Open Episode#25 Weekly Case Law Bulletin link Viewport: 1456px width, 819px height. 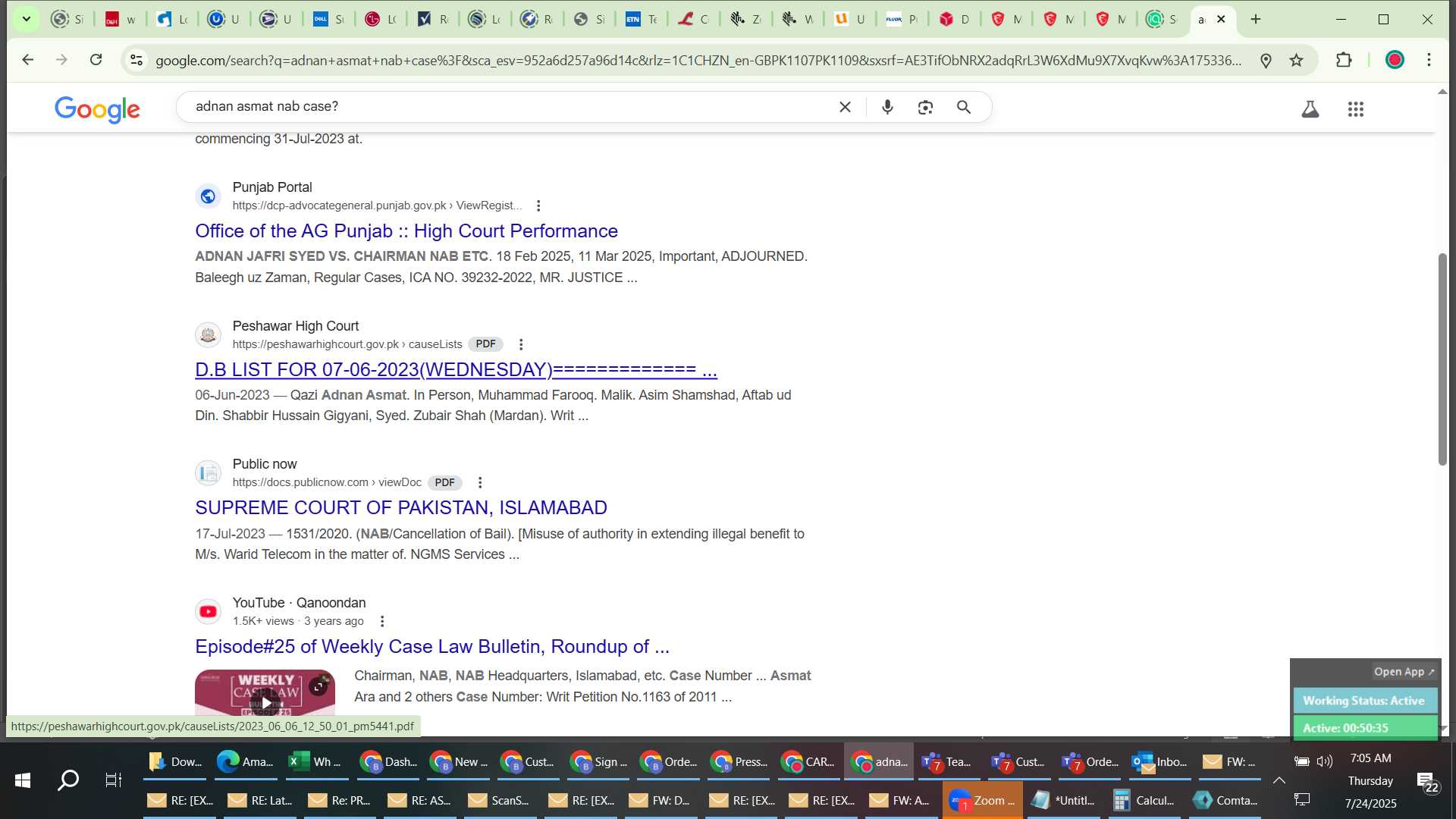[x=432, y=647]
